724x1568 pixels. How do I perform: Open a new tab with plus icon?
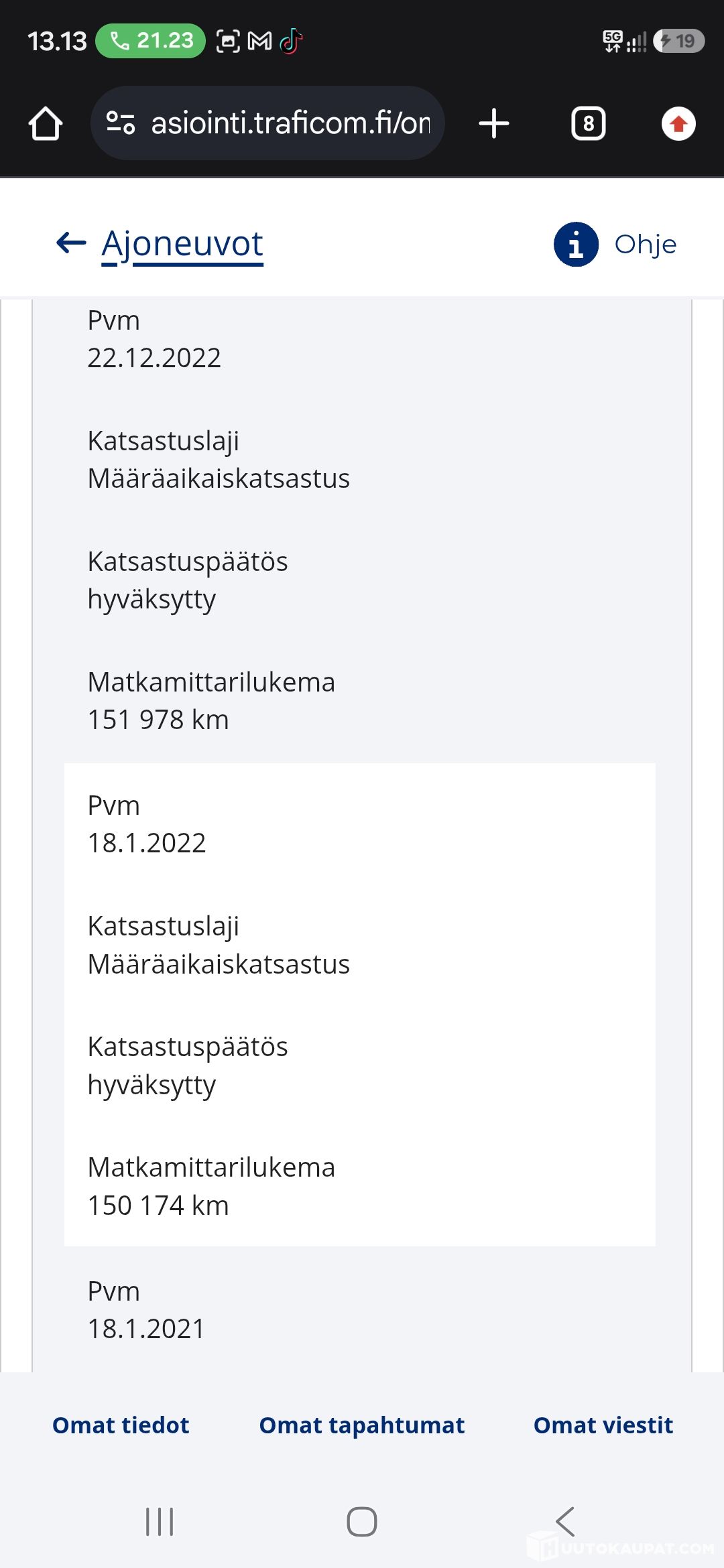point(494,124)
